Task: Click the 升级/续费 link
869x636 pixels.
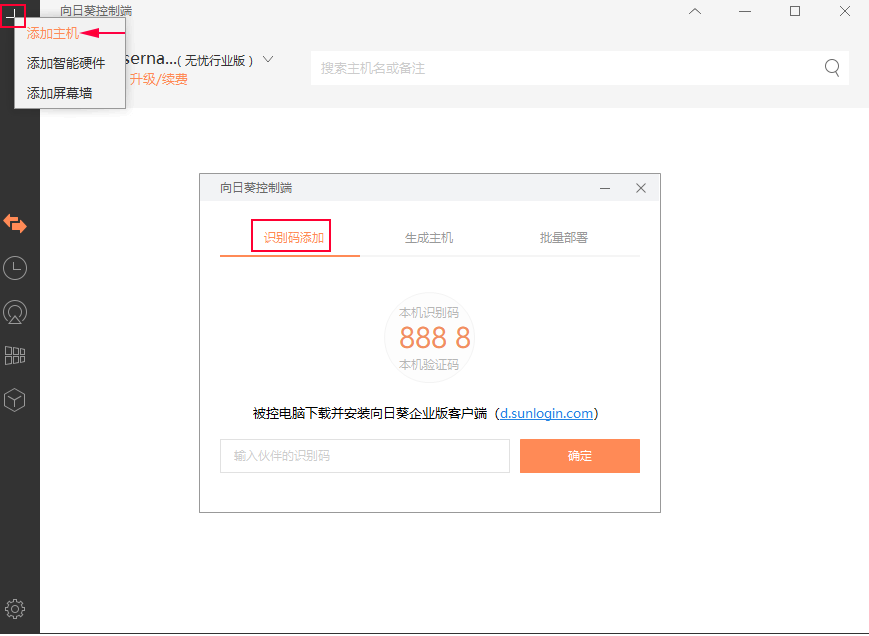Action: click(159, 79)
